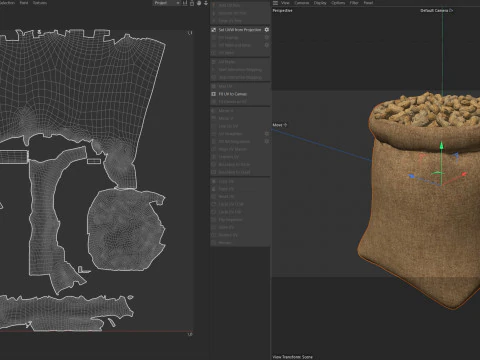This screenshot has height=360, width=480.
Task: Click the Line Up UV icon
Action: point(214,126)
